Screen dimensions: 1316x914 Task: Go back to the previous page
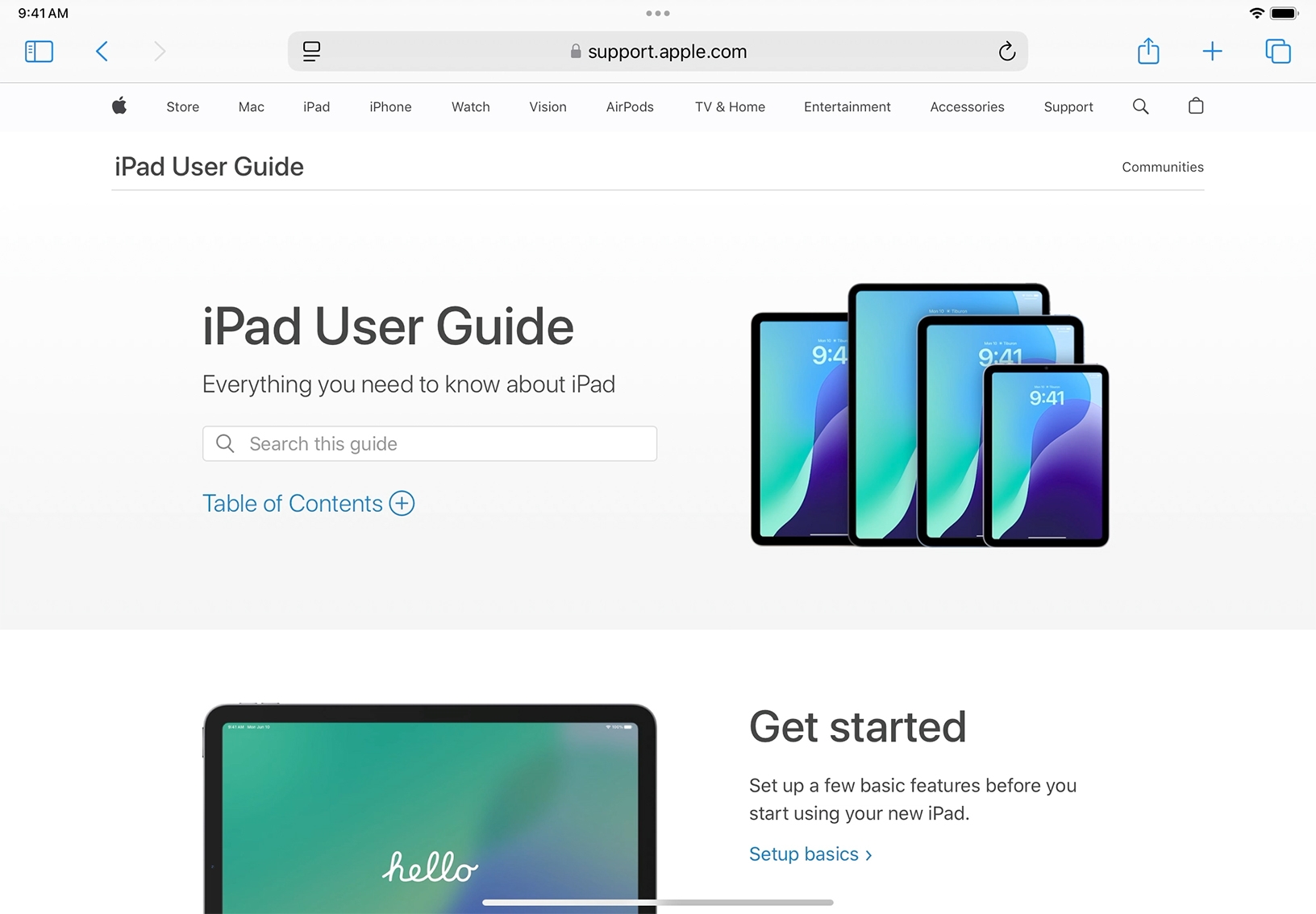pyautogui.click(x=102, y=52)
